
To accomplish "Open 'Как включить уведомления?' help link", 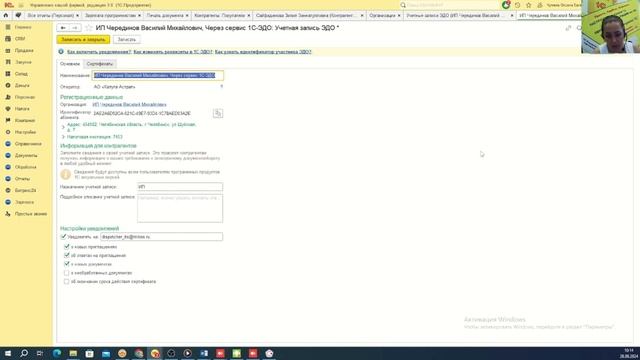I will pyautogui.click(x=99, y=52).
